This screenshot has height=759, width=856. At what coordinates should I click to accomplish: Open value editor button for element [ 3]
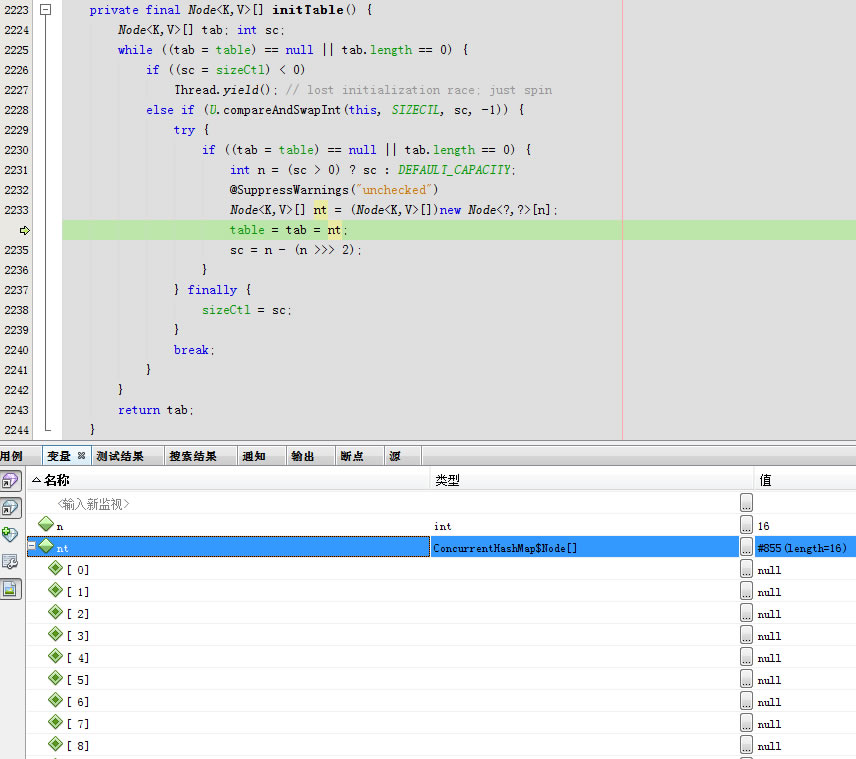pos(746,635)
